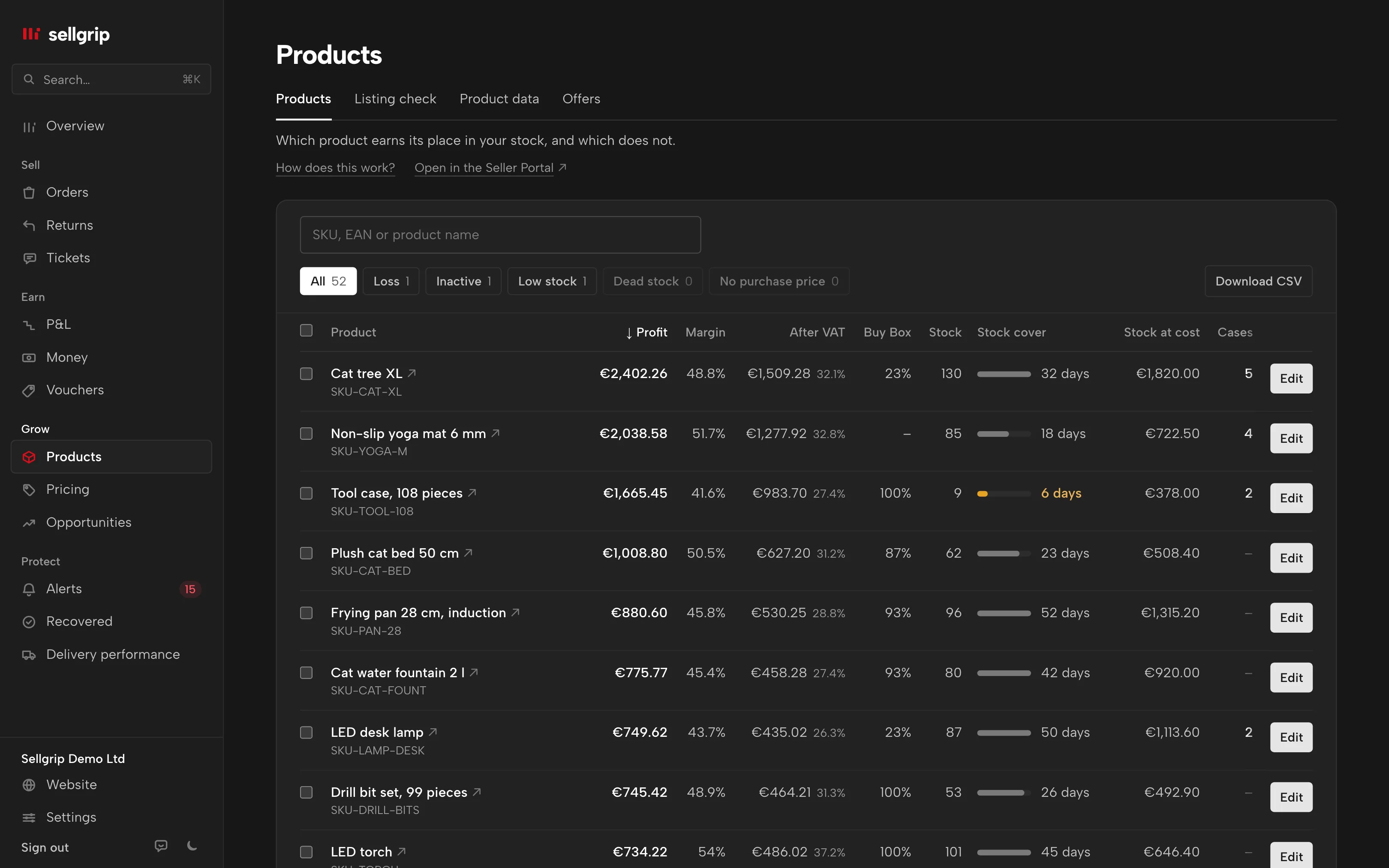Sort by the Stock cover header

pyautogui.click(x=1011, y=332)
